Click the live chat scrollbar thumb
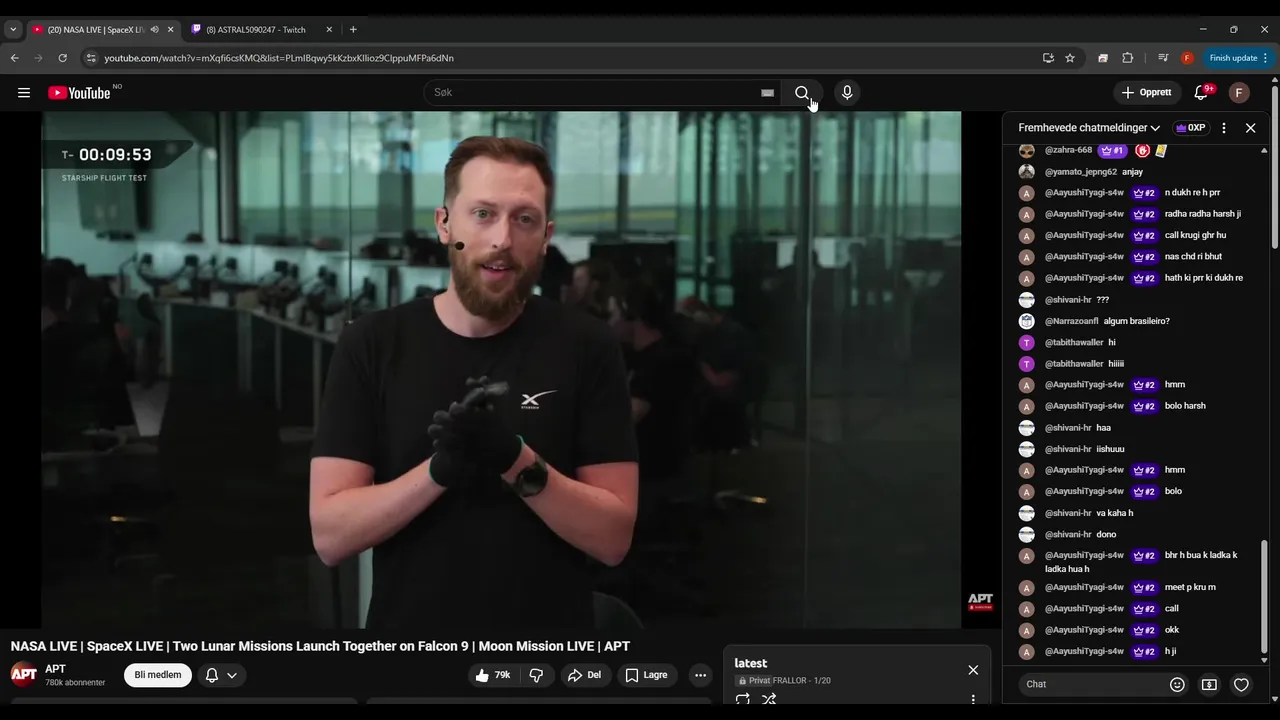 point(1264,596)
